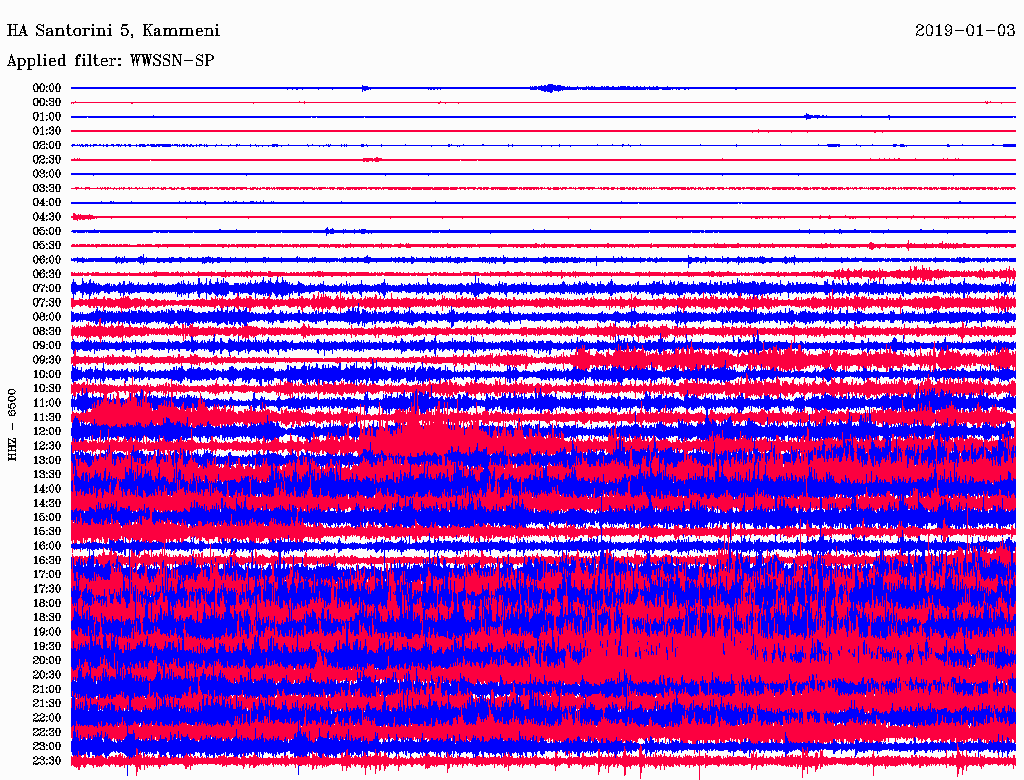Click the station title 'HA Santorini 5, Kammeni'
The height and width of the screenshot is (780, 1024).
pyautogui.click(x=113, y=31)
